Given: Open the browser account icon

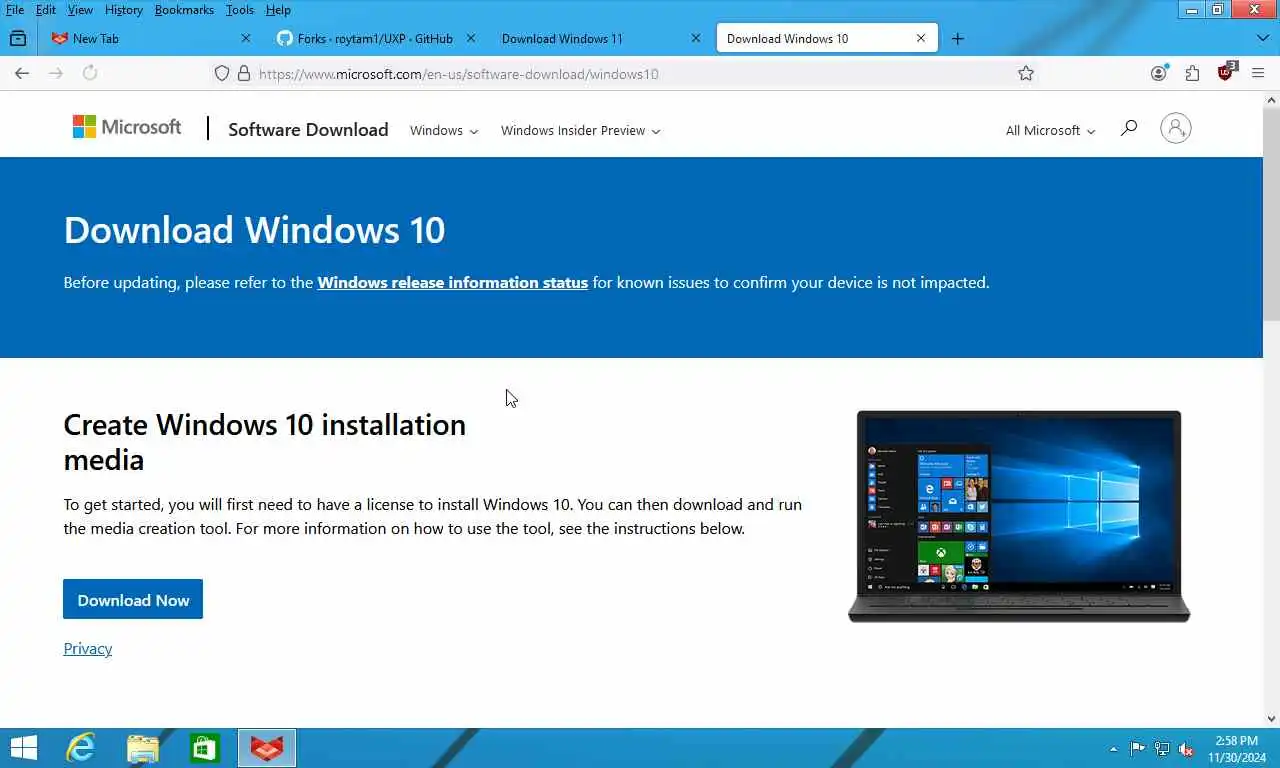Looking at the screenshot, I should pos(1159,73).
